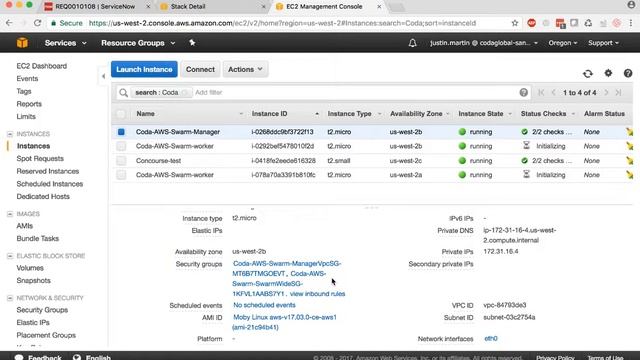Remove the search : Coda filter
This screenshot has height=360, width=640.
tap(185, 93)
